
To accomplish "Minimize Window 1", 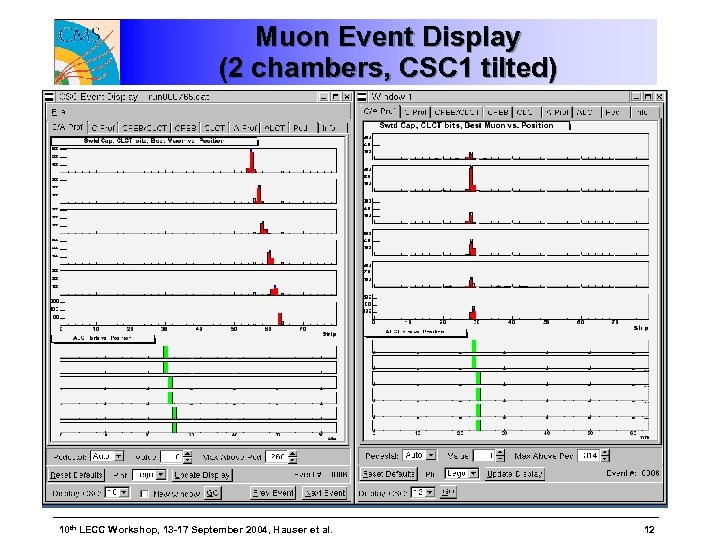I will (x=636, y=96).
